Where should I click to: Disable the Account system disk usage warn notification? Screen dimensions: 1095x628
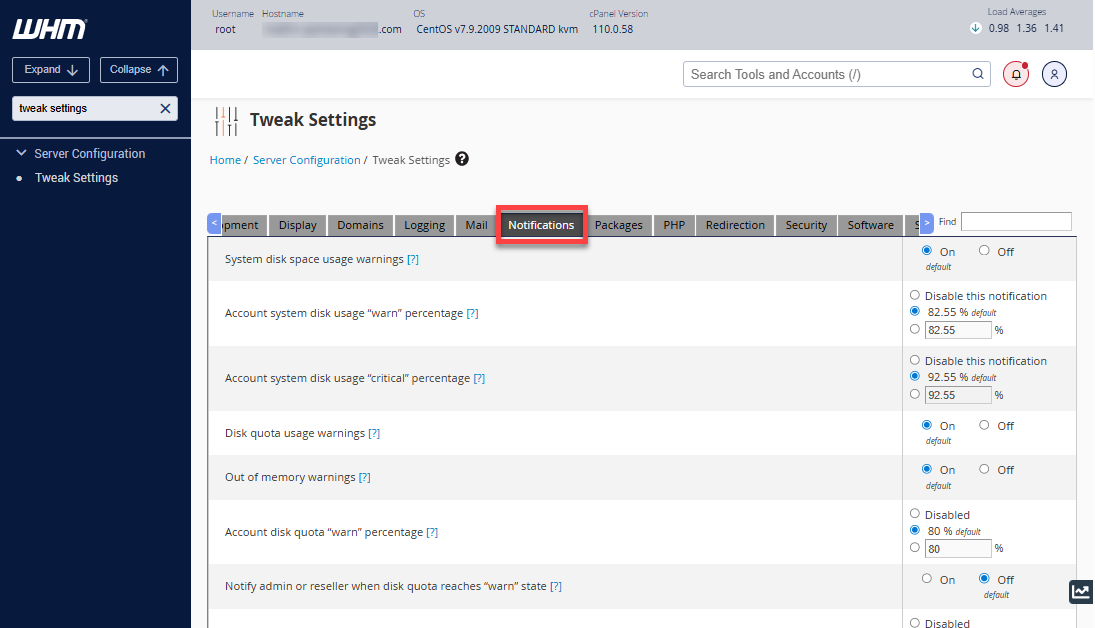(x=915, y=295)
